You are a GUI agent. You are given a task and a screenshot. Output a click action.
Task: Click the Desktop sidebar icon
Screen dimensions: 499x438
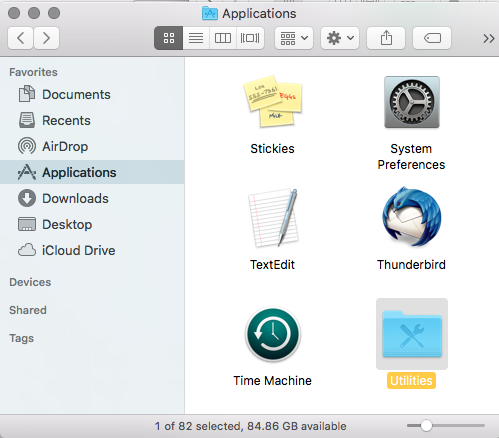27,224
